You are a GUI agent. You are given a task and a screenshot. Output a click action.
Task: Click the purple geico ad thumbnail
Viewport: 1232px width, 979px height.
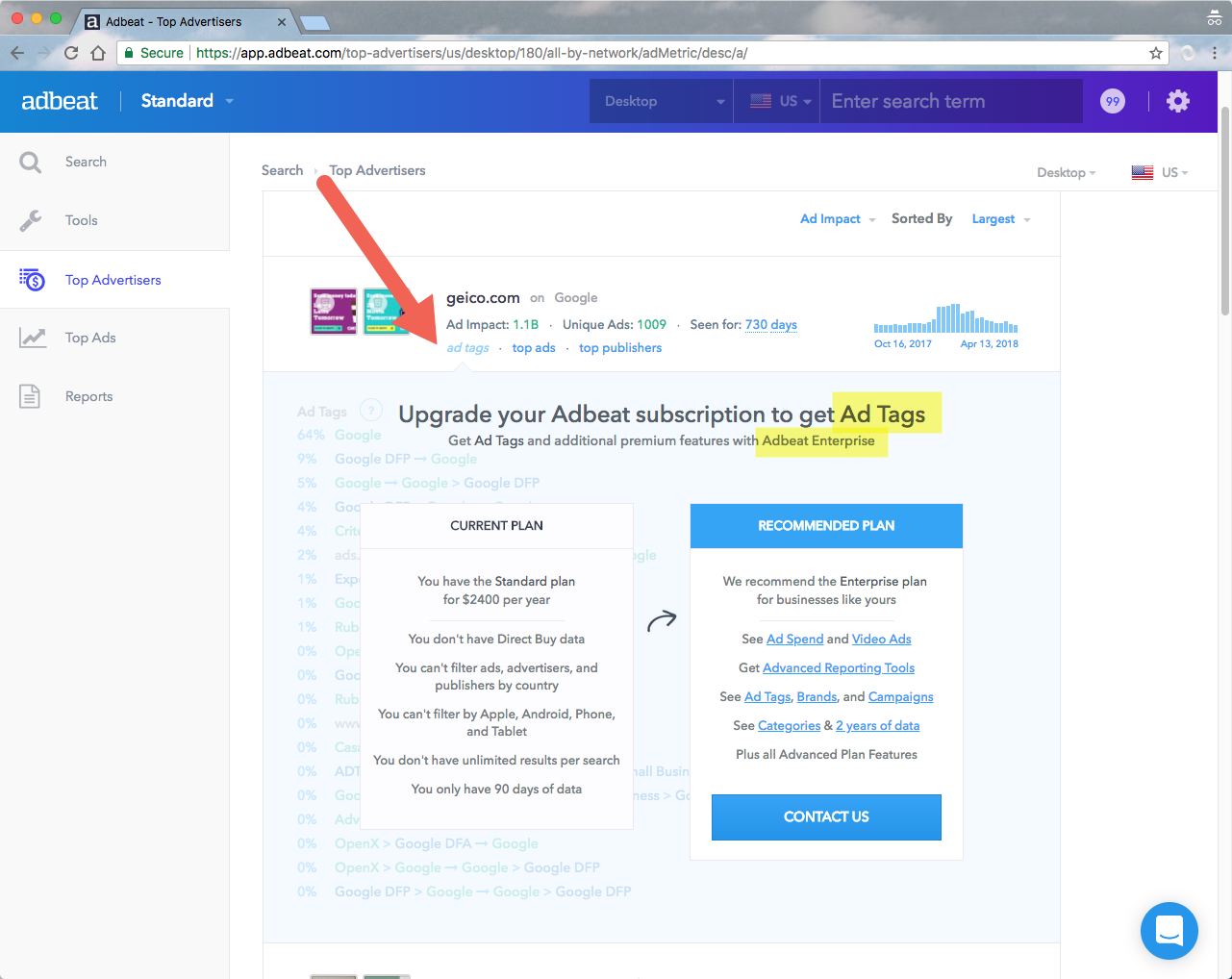click(x=333, y=312)
